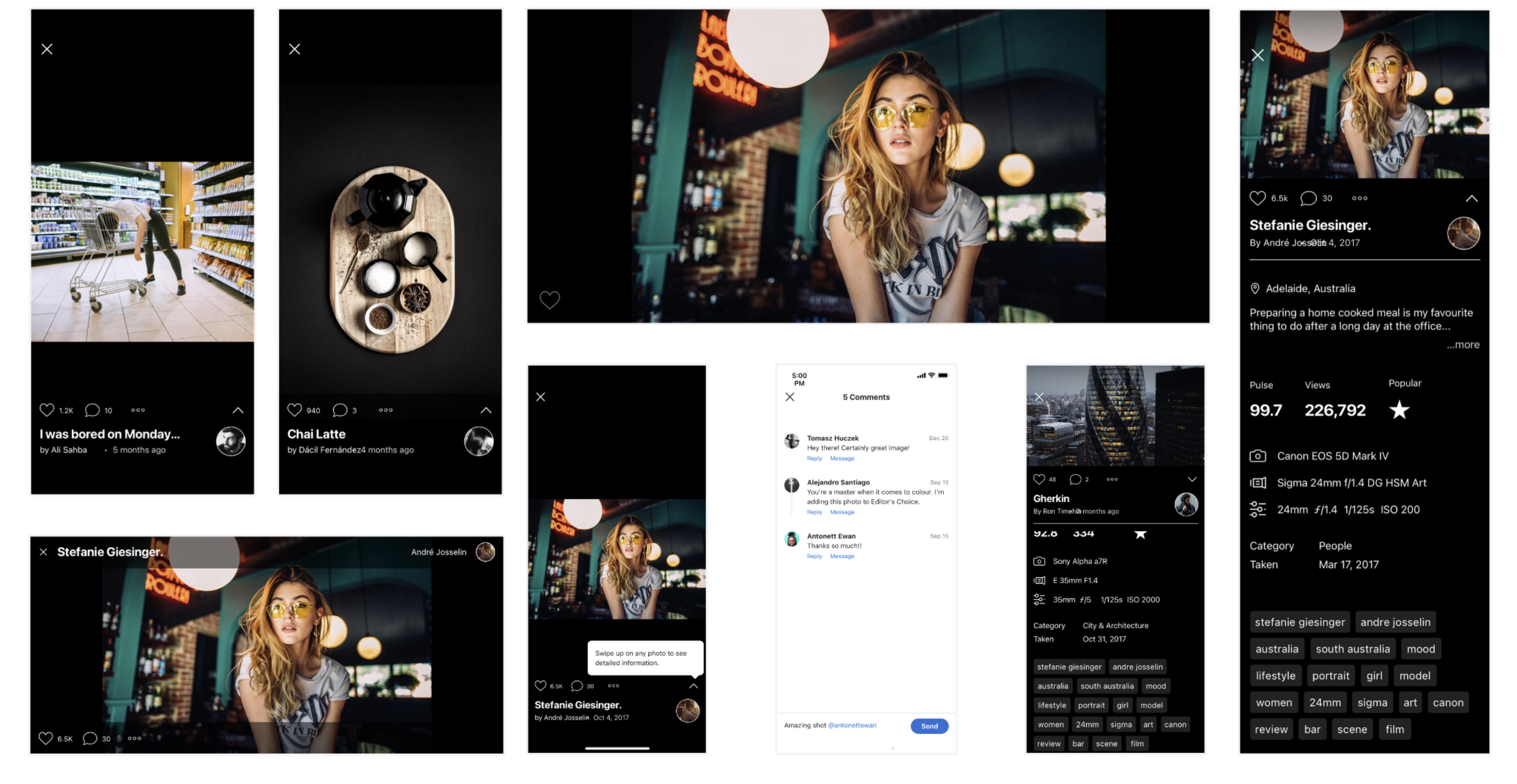Image resolution: width=1517 pixels, height=784 pixels.
Task: Collapse the Gherkin details panel chevron
Action: click(x=1192, y=479)
